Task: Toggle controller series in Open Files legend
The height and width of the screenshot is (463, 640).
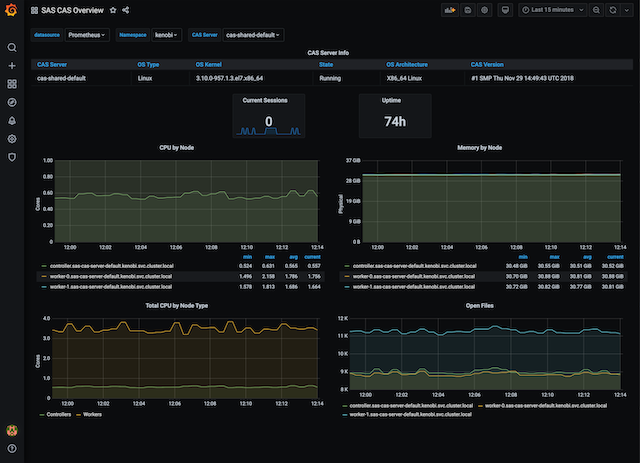Action: click(x=411, y=406)
